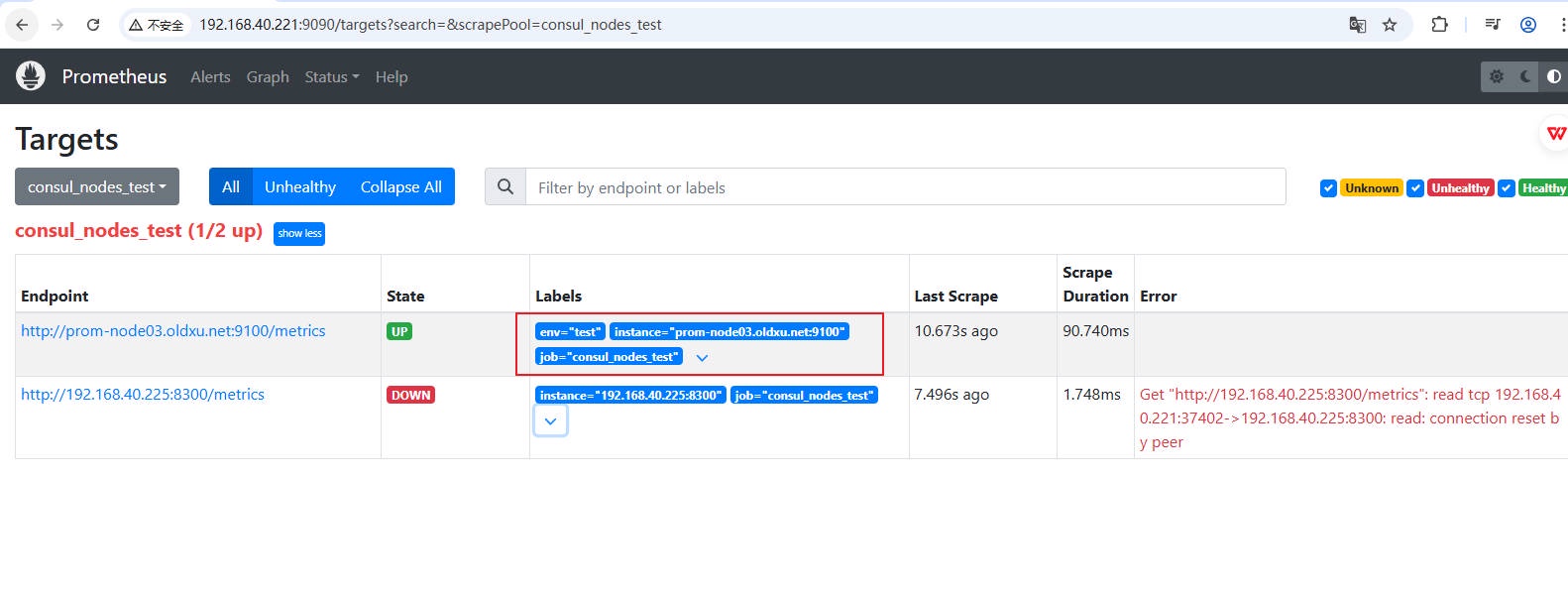Switch to dark theme with moon icon
This screenshot has height=596, width=1568.
[x=1525, y=76]
